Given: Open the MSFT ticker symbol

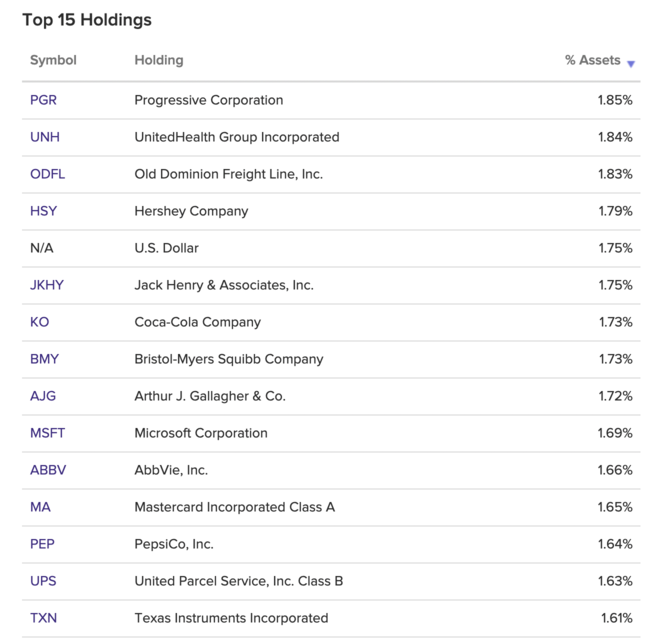Looking at the screenshot, I should pyautogui.click(x=47, y=433).
